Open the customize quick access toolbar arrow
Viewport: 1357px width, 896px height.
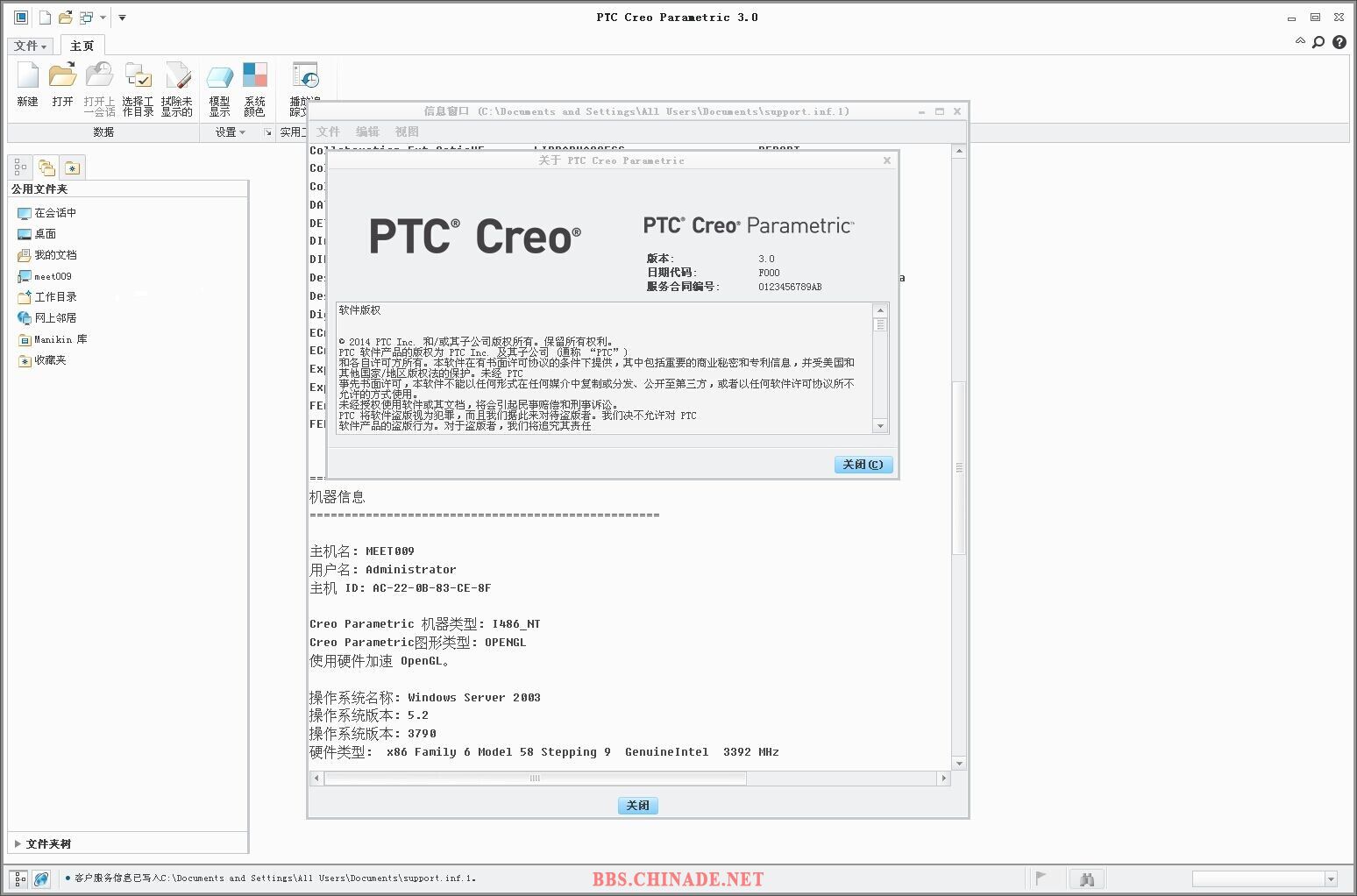pyautogui.click(x=122, y=18)
